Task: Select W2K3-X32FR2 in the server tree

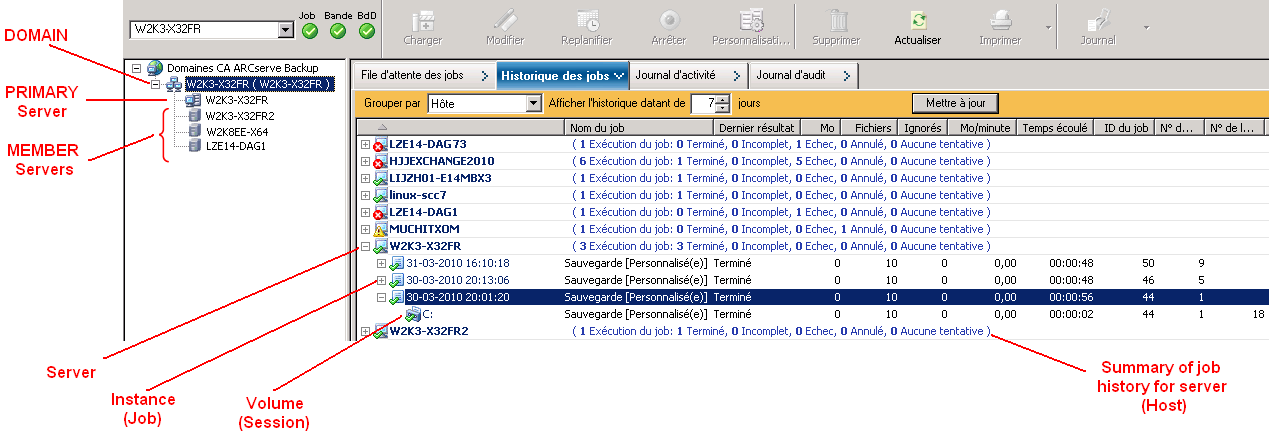Action: 240,116
